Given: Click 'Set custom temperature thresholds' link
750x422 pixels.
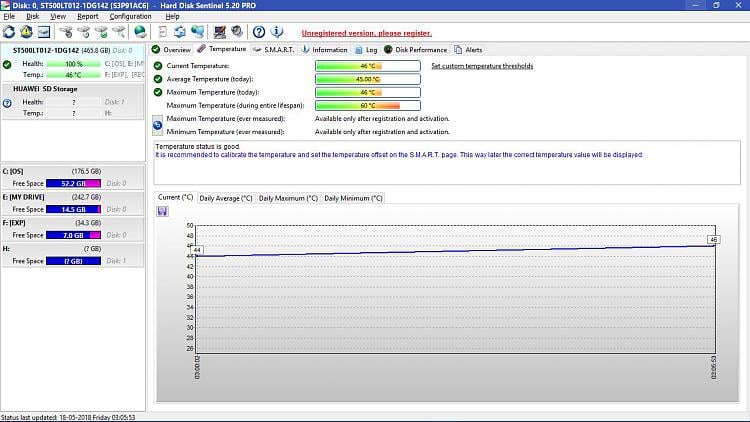Looking at the screenshot, I should coord(481,66).
